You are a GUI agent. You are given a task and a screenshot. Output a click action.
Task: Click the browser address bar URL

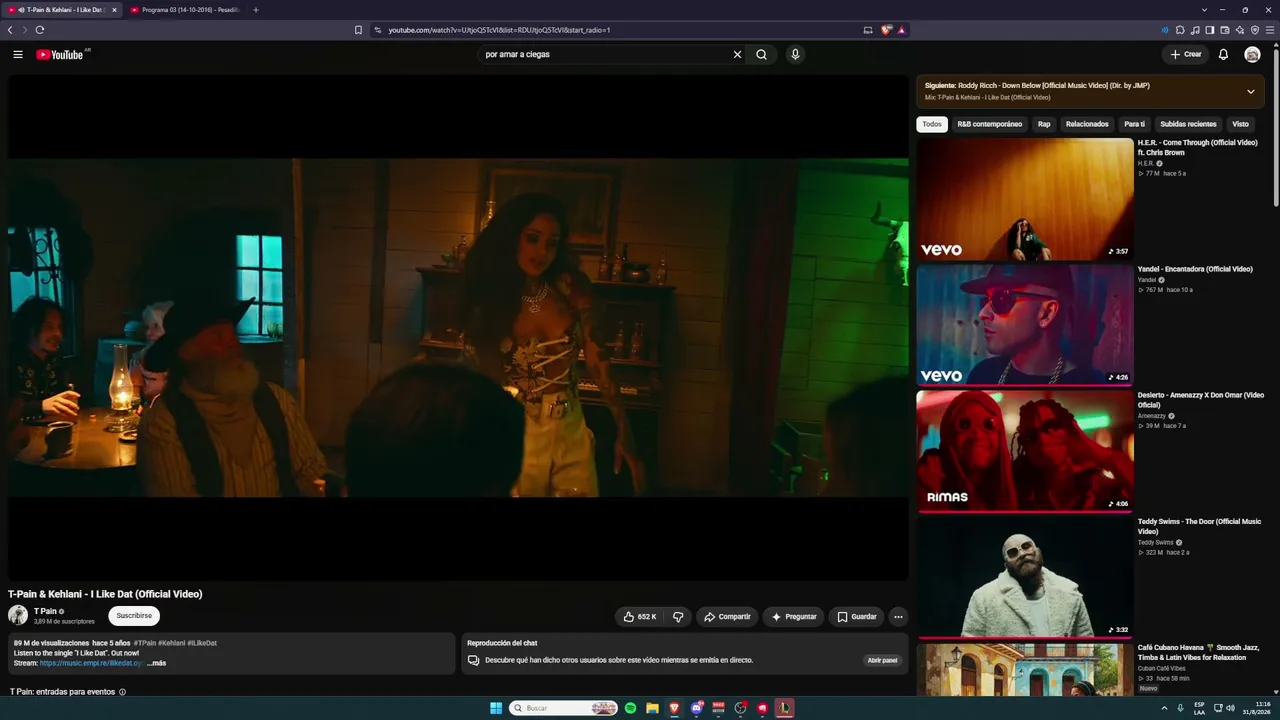(x=499, y=30)
